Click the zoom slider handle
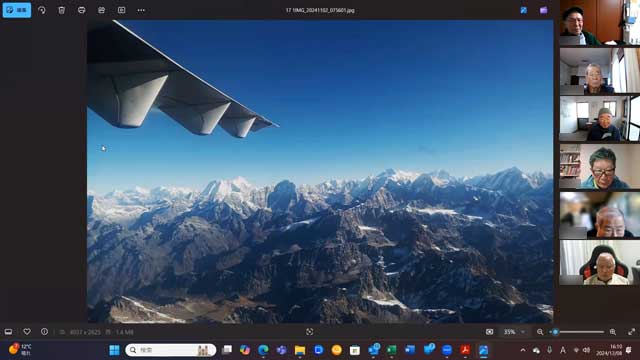 coord(555,332)
